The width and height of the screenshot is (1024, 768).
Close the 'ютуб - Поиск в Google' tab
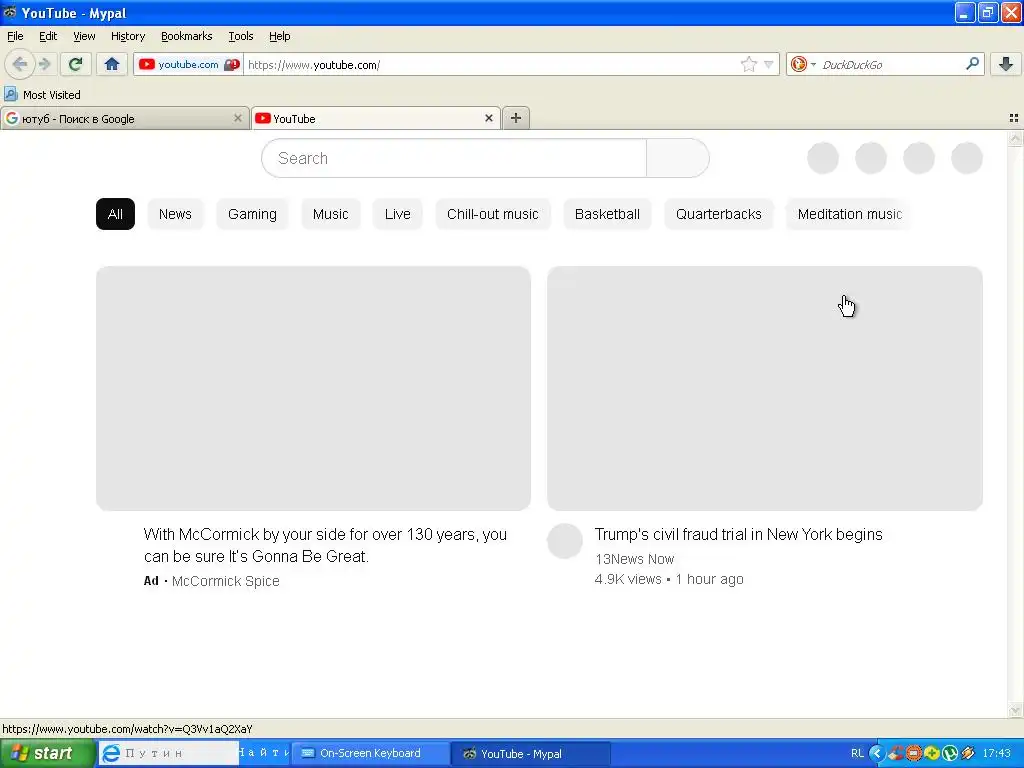click(238, 118)
